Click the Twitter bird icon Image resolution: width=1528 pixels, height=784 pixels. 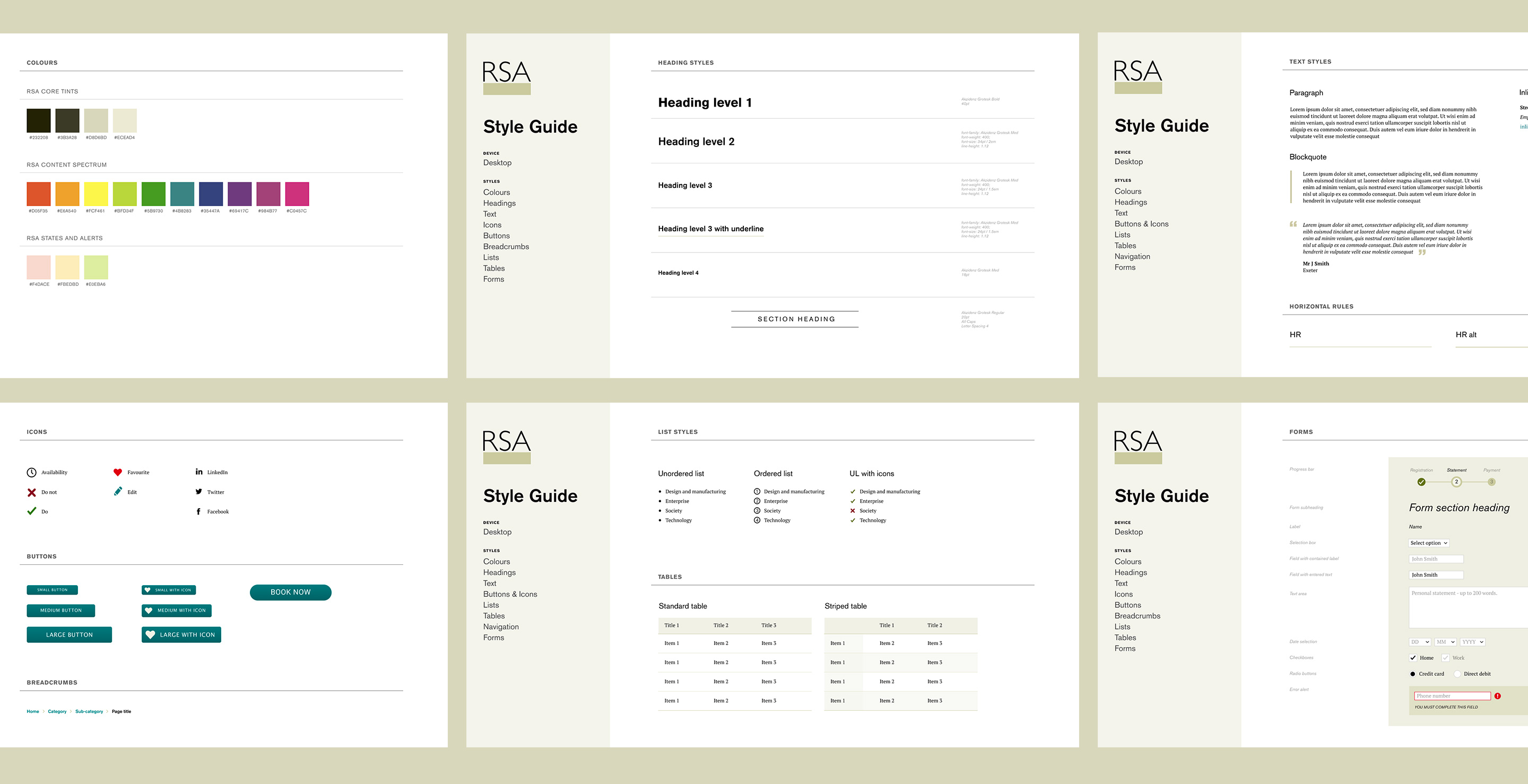click(199, 492)
